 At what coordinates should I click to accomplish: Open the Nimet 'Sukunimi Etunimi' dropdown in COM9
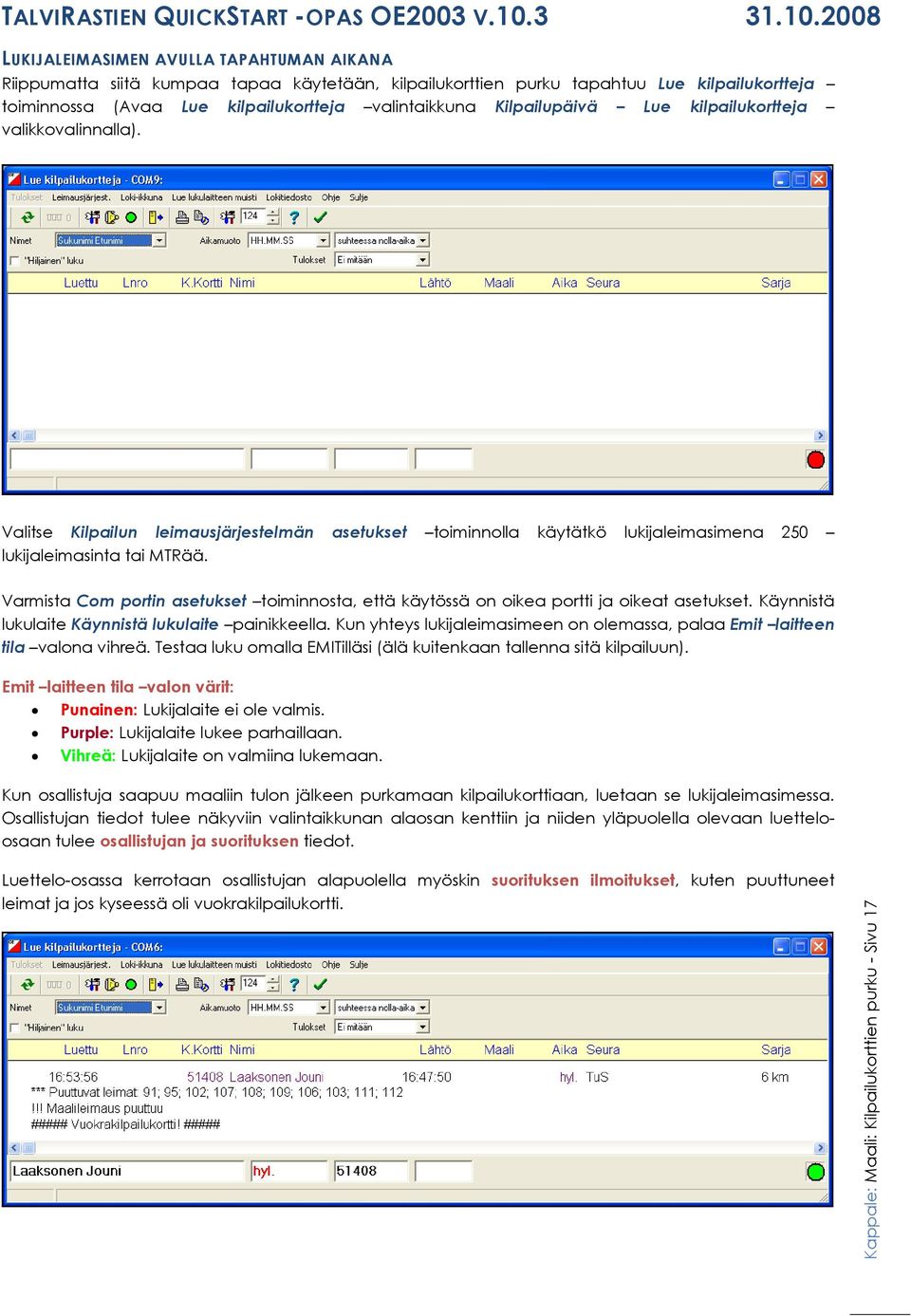coord(159,241)
